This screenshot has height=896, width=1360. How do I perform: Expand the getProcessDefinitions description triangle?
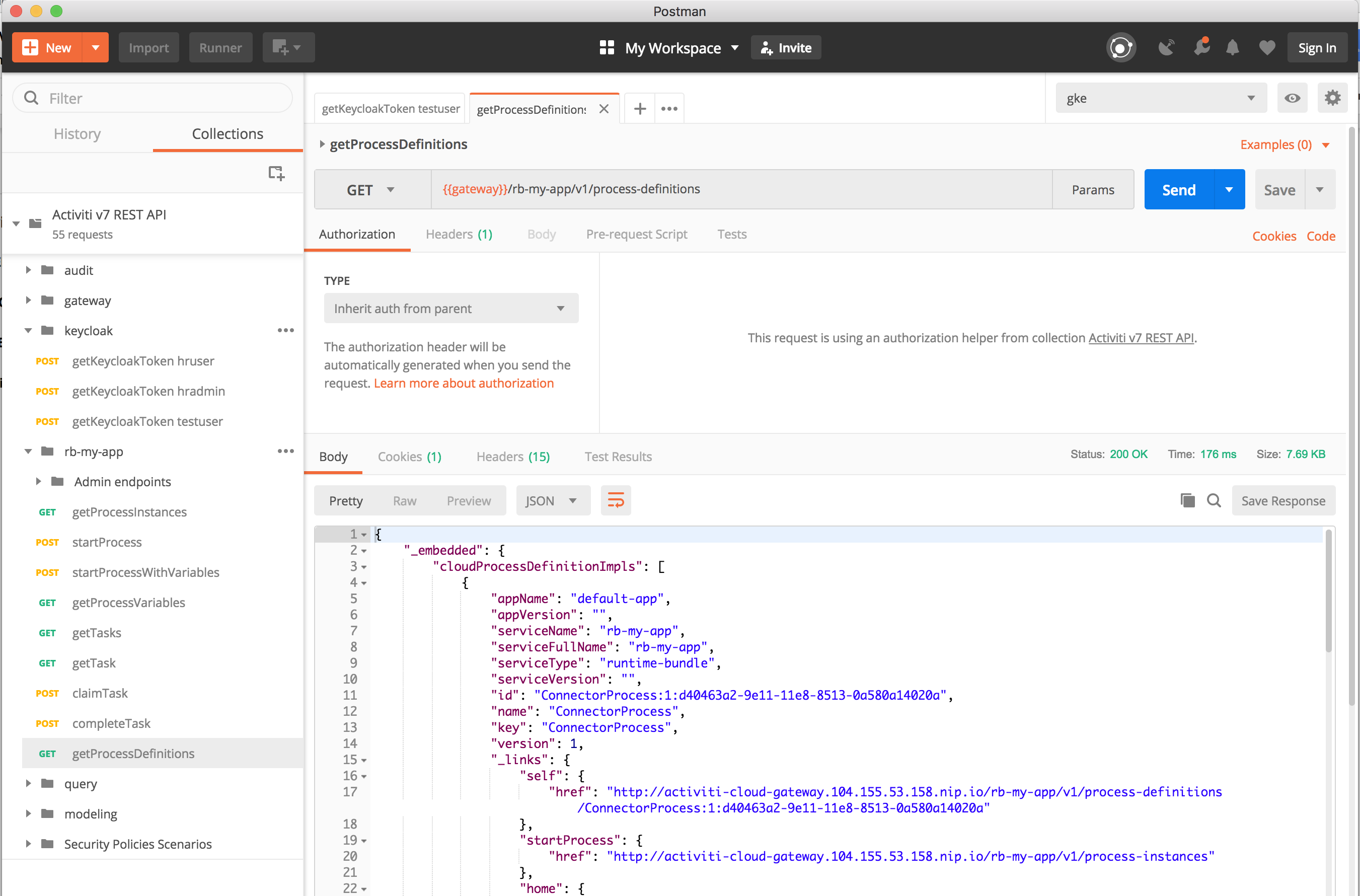pyautogui.click(x=322, y=144)
